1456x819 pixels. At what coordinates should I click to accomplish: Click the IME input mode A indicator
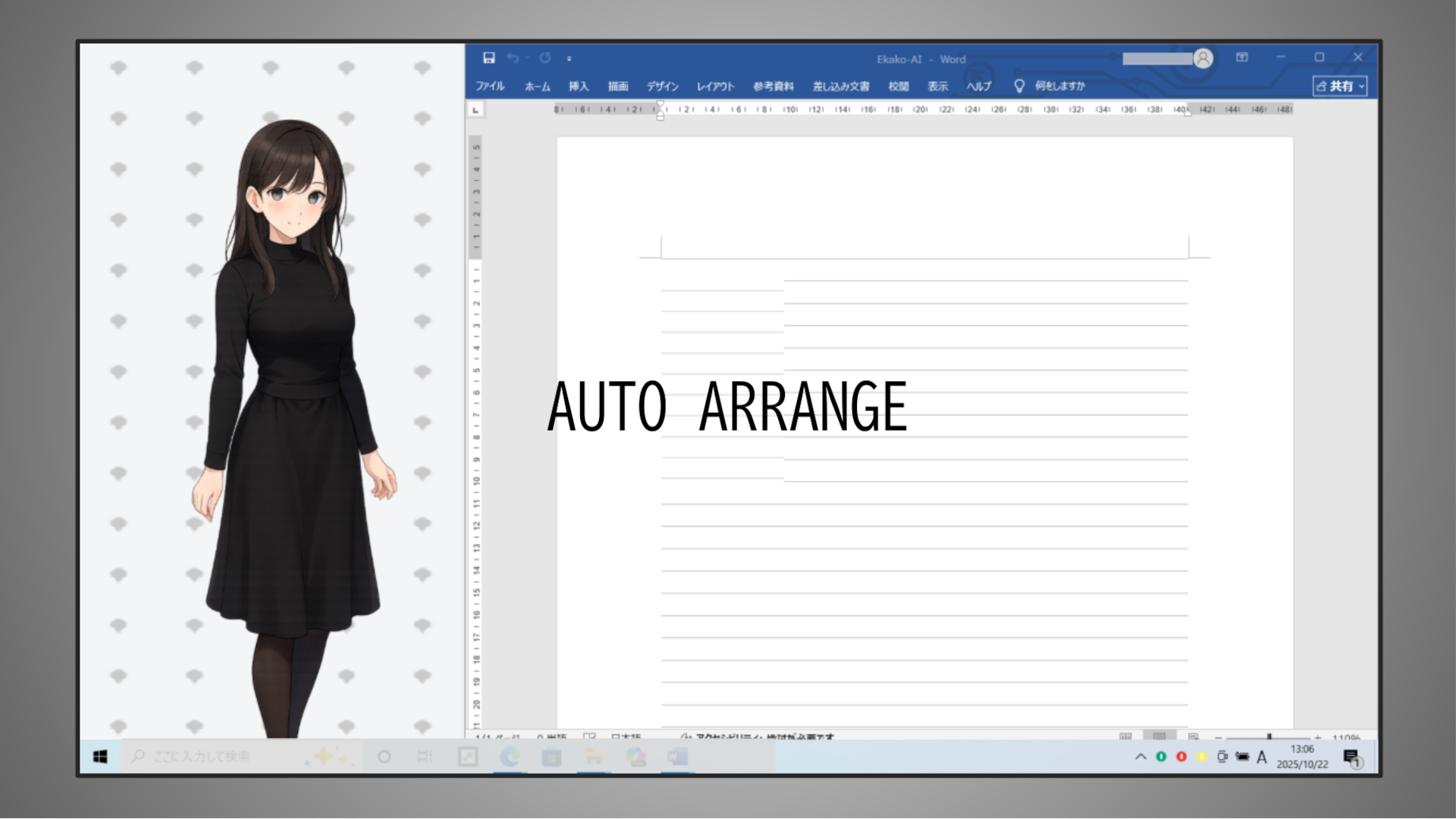(1262, 757)
